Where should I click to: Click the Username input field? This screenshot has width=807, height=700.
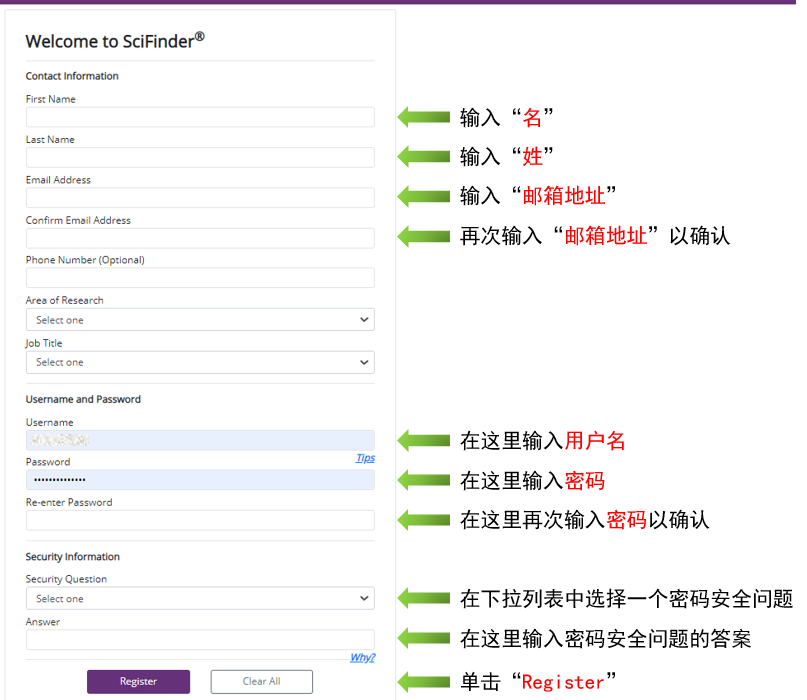tap(199, 440)
